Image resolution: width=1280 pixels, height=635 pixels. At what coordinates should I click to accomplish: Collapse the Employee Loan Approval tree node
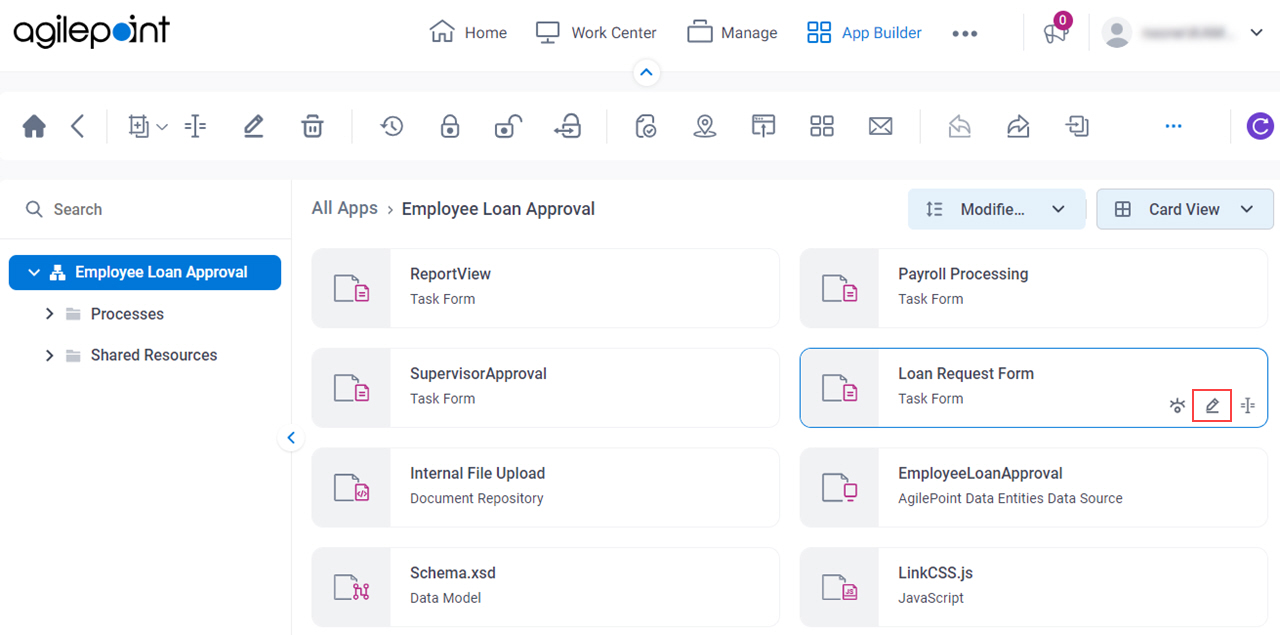34,272
